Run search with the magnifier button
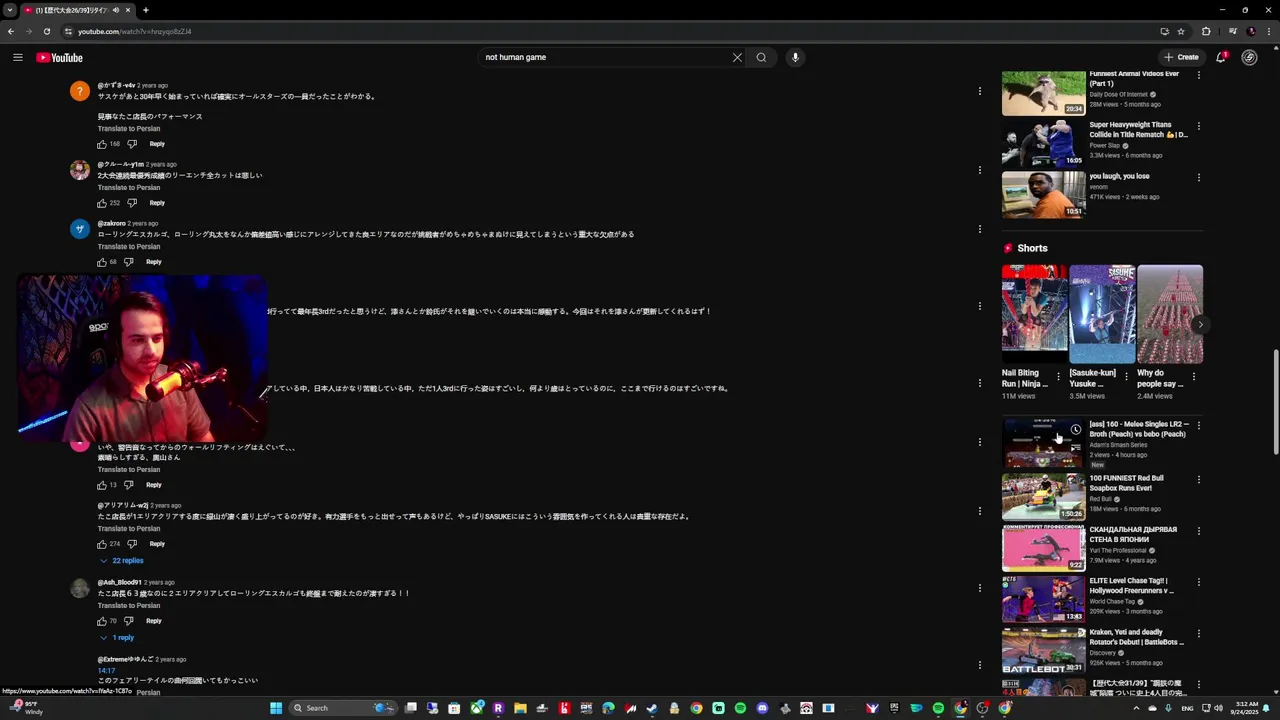The width and height of the screenshot is (1280, 720). (x=761, y=57)
